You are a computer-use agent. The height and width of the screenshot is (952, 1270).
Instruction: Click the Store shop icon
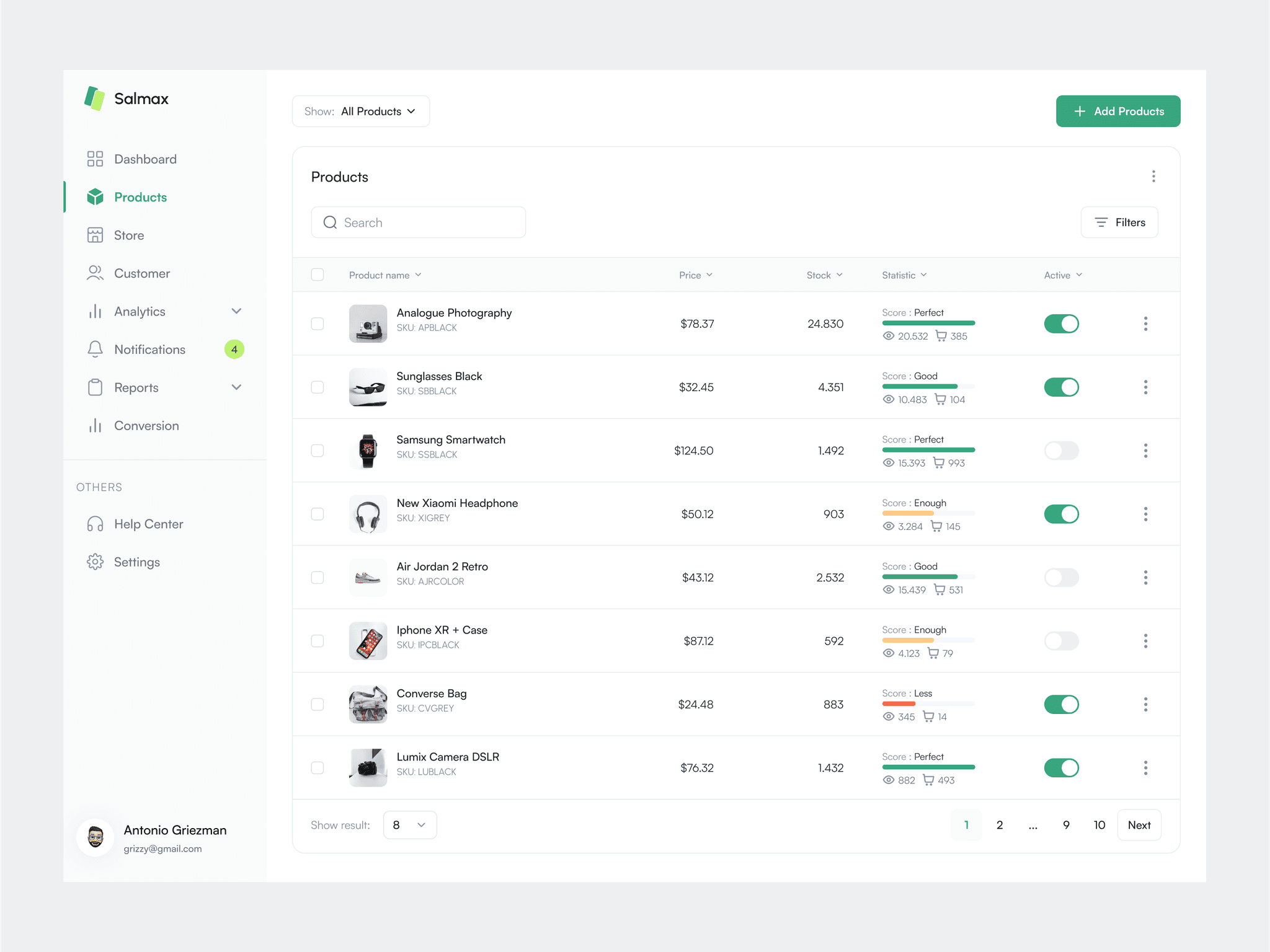(x=95, y=236)
